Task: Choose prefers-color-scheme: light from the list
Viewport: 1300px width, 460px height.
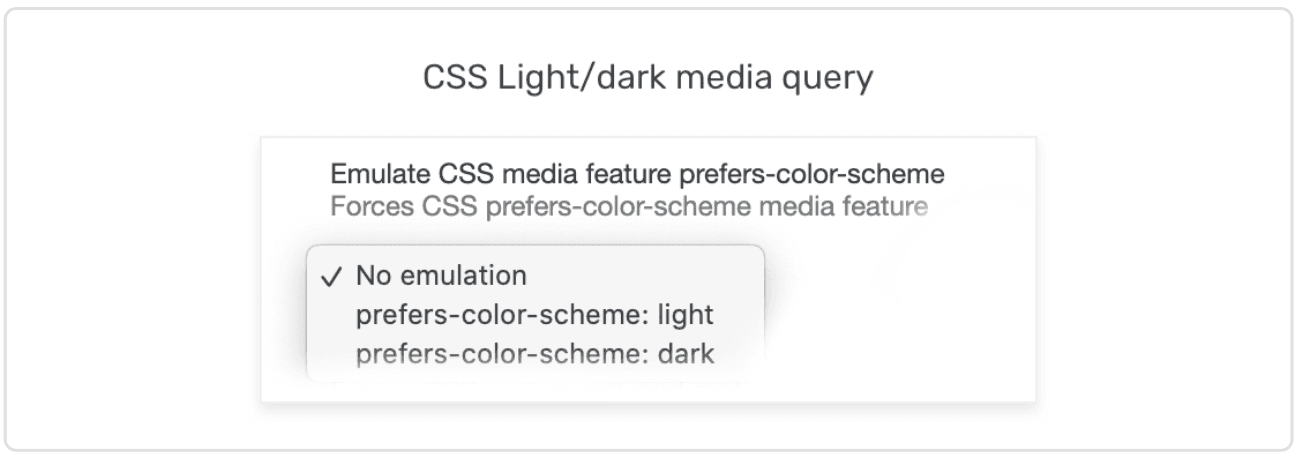Action: coord(534,315)
